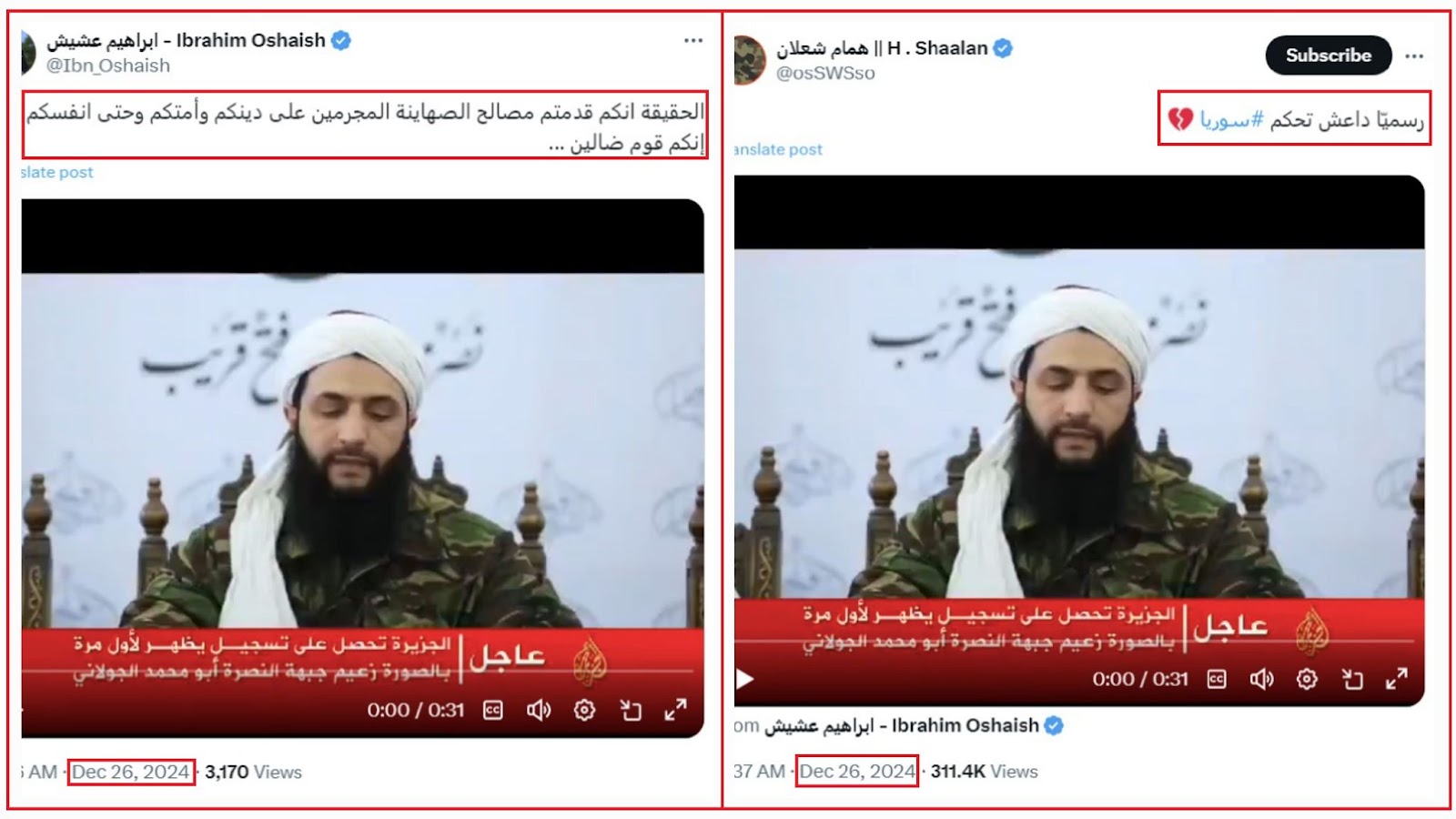Expand left video to fullscreen
Screen dimensions: 1456x819
tap(675, 710)
